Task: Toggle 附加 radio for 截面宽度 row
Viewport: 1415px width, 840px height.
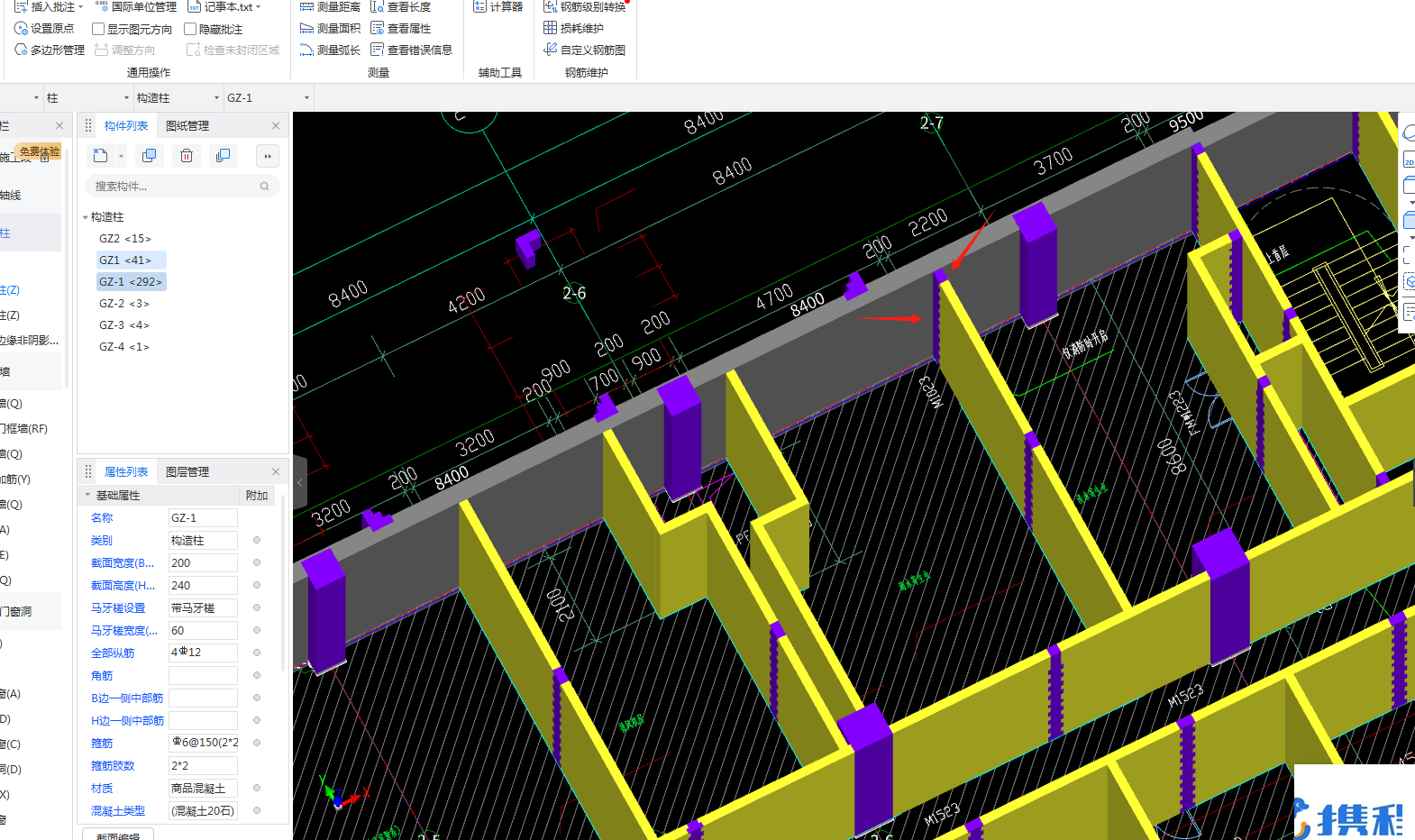Action: tap(257, 563)
